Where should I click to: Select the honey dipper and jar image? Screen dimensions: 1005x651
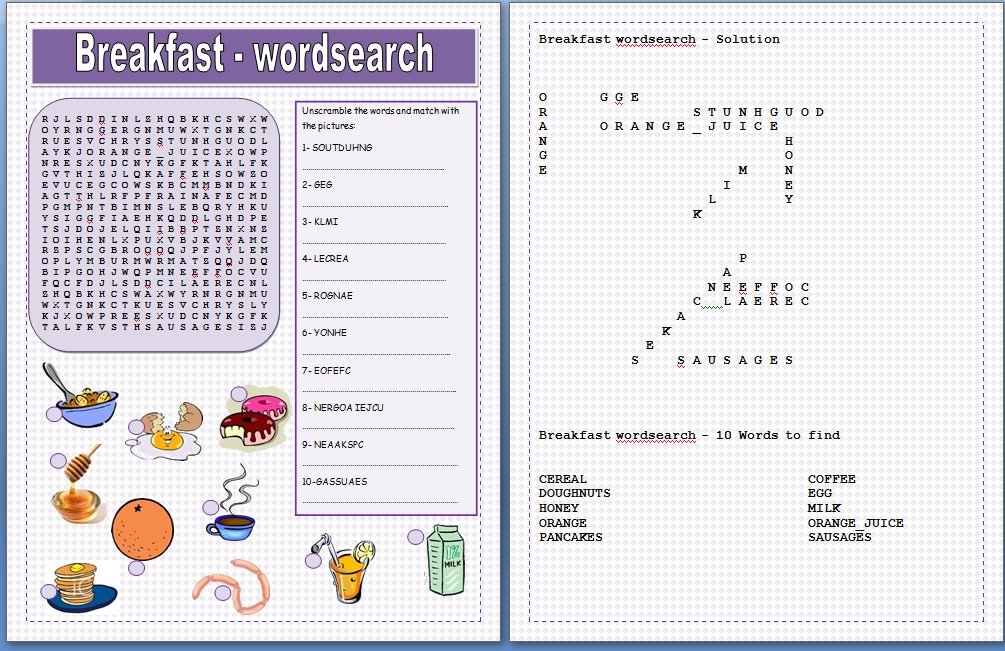coord(78,484)
